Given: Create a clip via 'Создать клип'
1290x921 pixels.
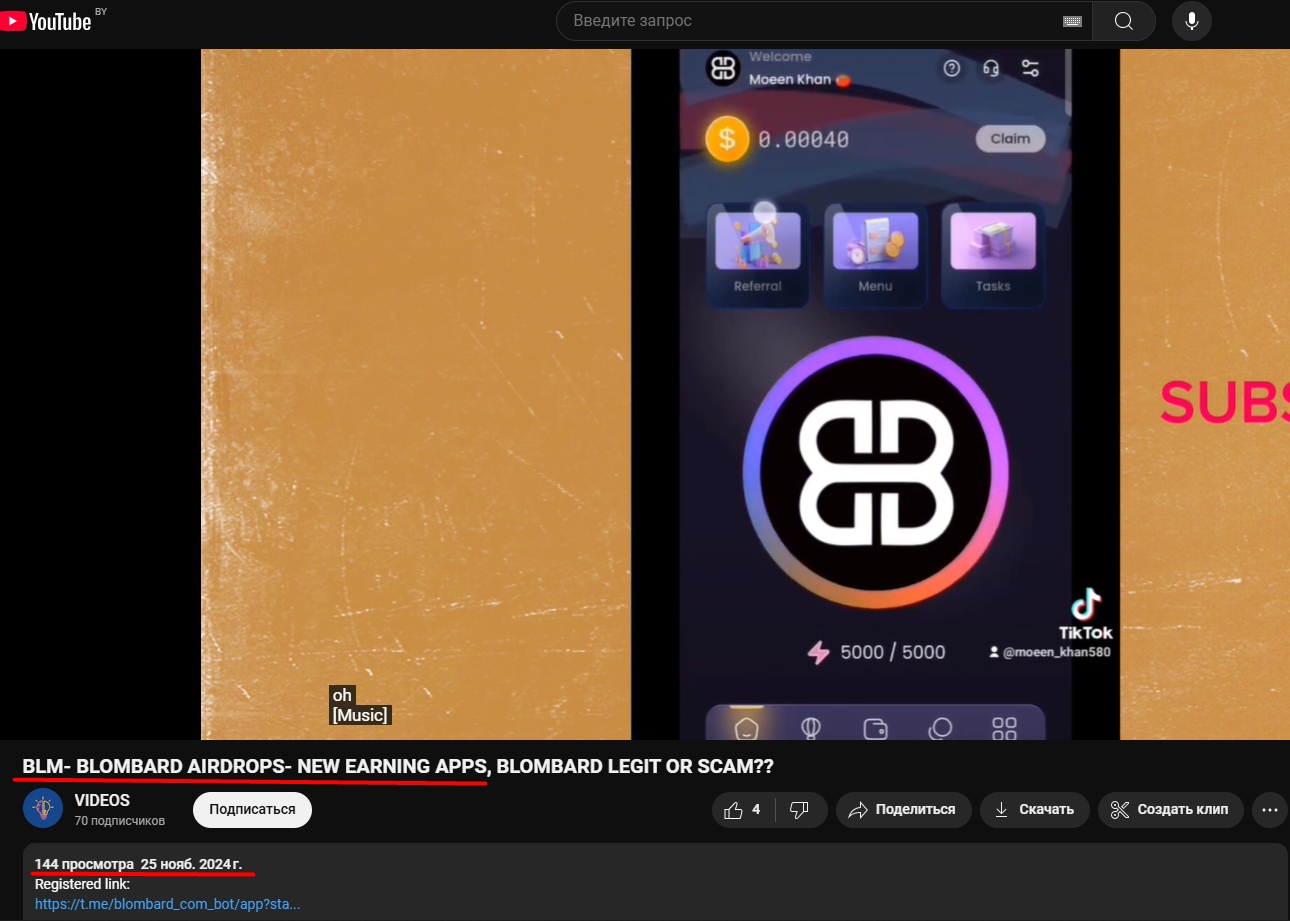Looking at the screenshot, I should (1170, 810).
